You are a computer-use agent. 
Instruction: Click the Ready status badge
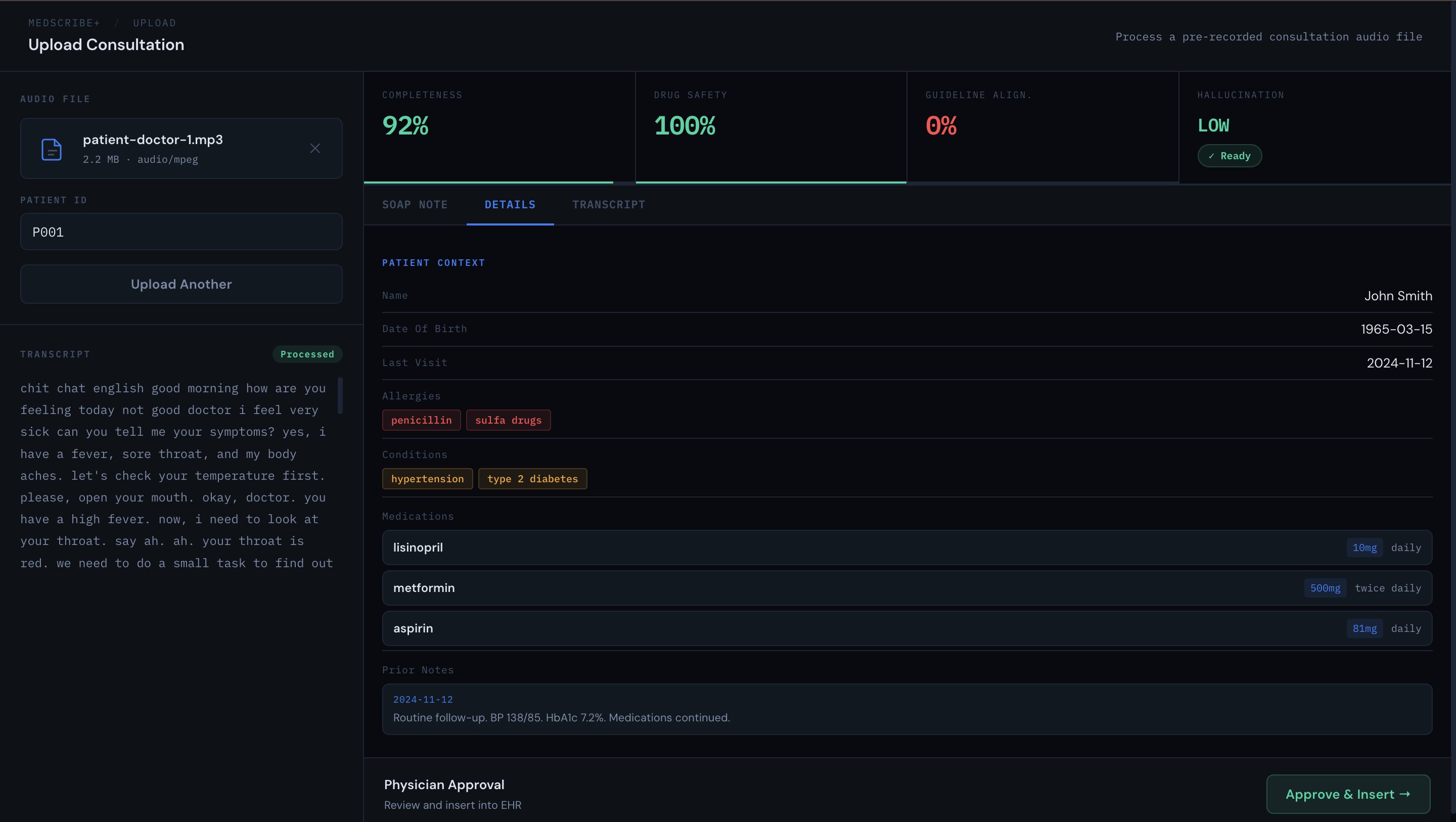(1229, 156)
